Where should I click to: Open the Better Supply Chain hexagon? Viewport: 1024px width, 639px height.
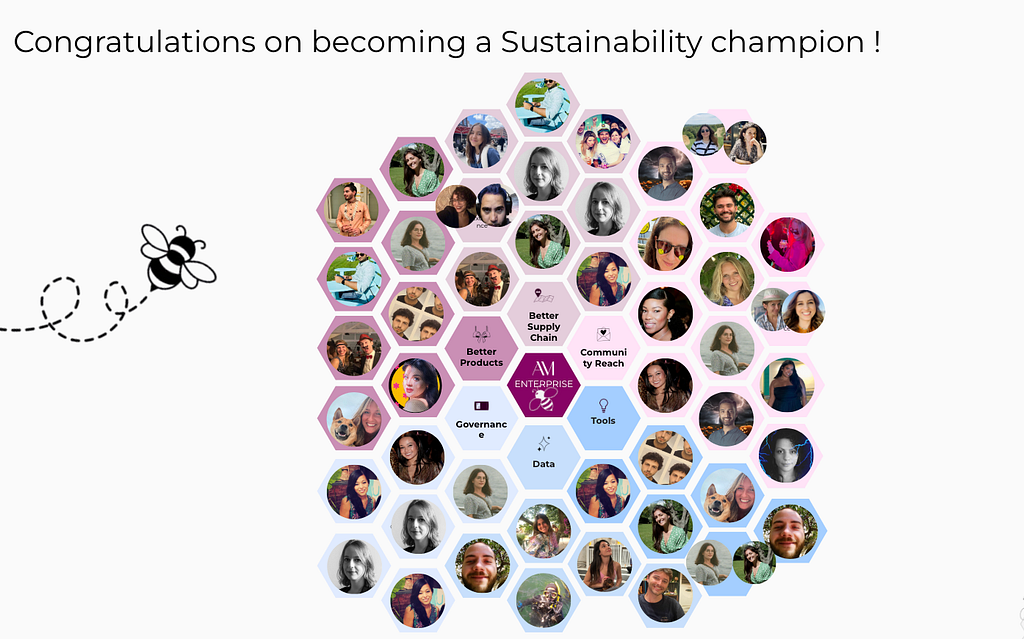[x=543, y=314]
